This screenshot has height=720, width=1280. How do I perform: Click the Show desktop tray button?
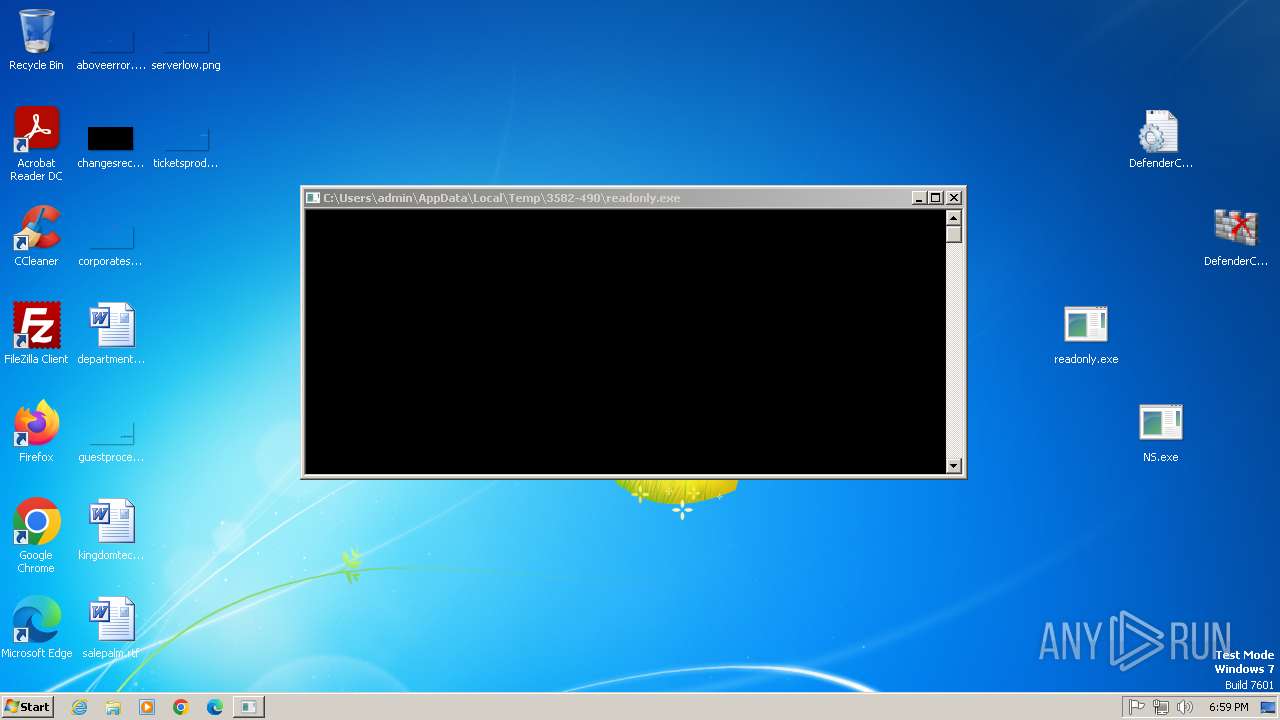pyautogui.click(x=1268, y=707)
